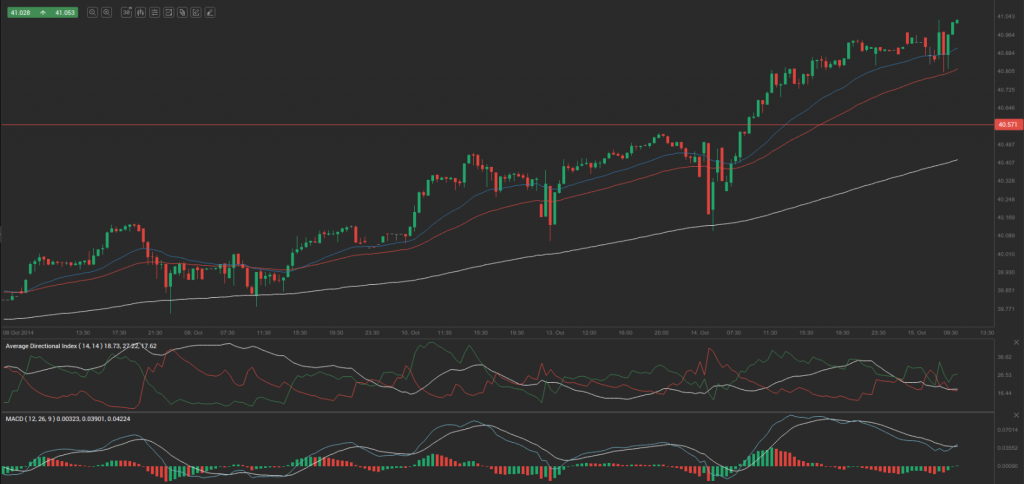Open the 30-minute timeframe selector
This screenshot has height=484, width=1024.
[x=125, y=12]
